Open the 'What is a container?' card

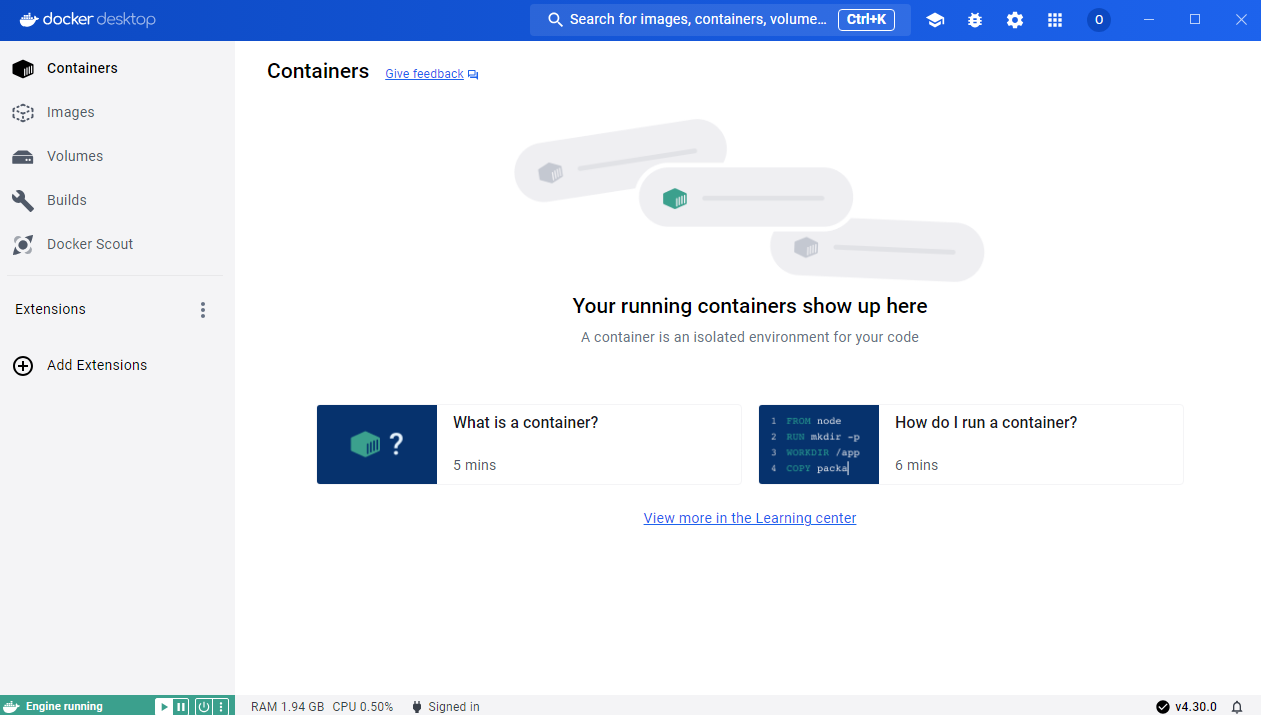529,444
